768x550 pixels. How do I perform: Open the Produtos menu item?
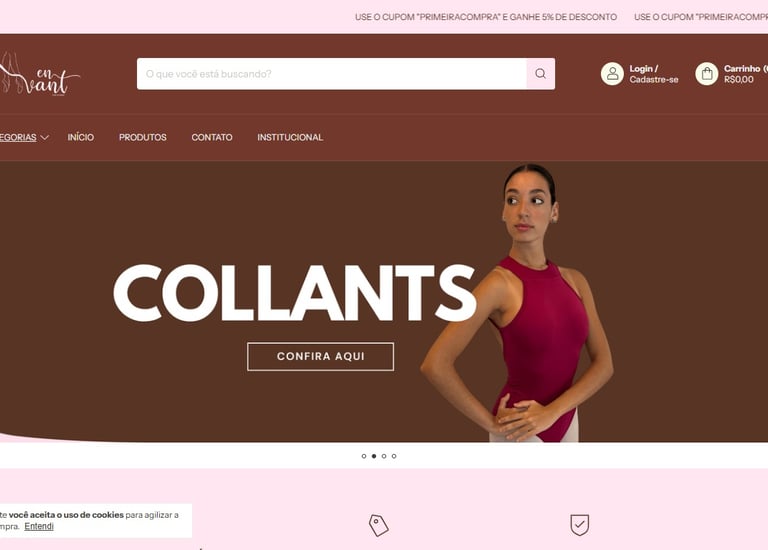click(143, 138)
